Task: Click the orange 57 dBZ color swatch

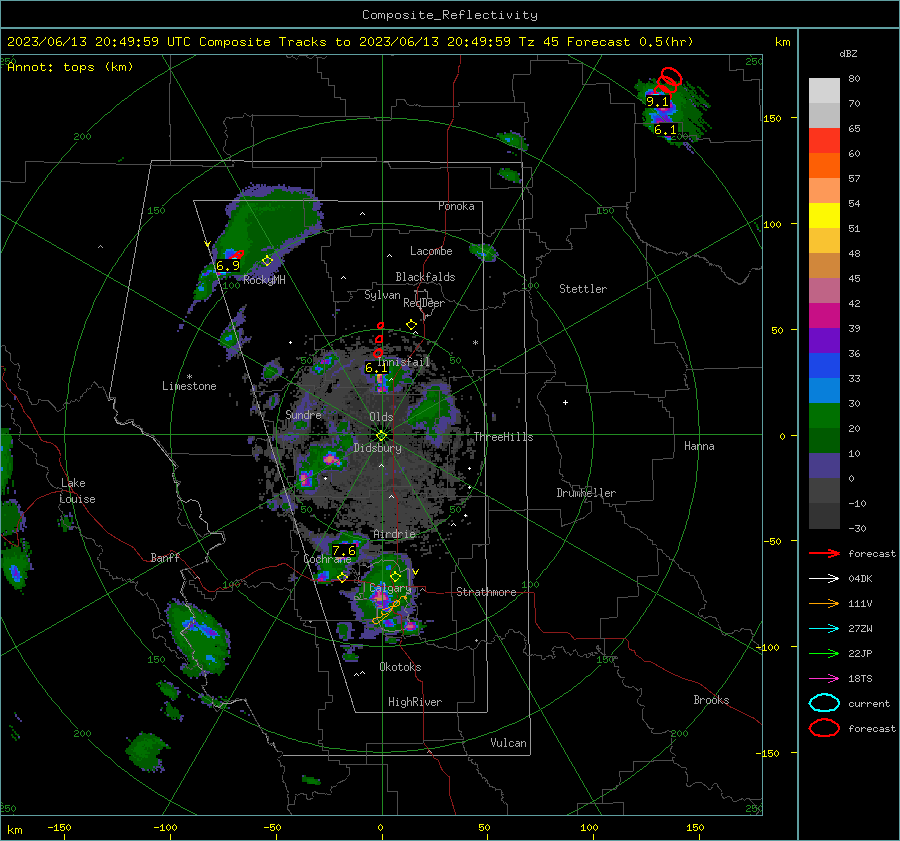Action: pos(824,166)
